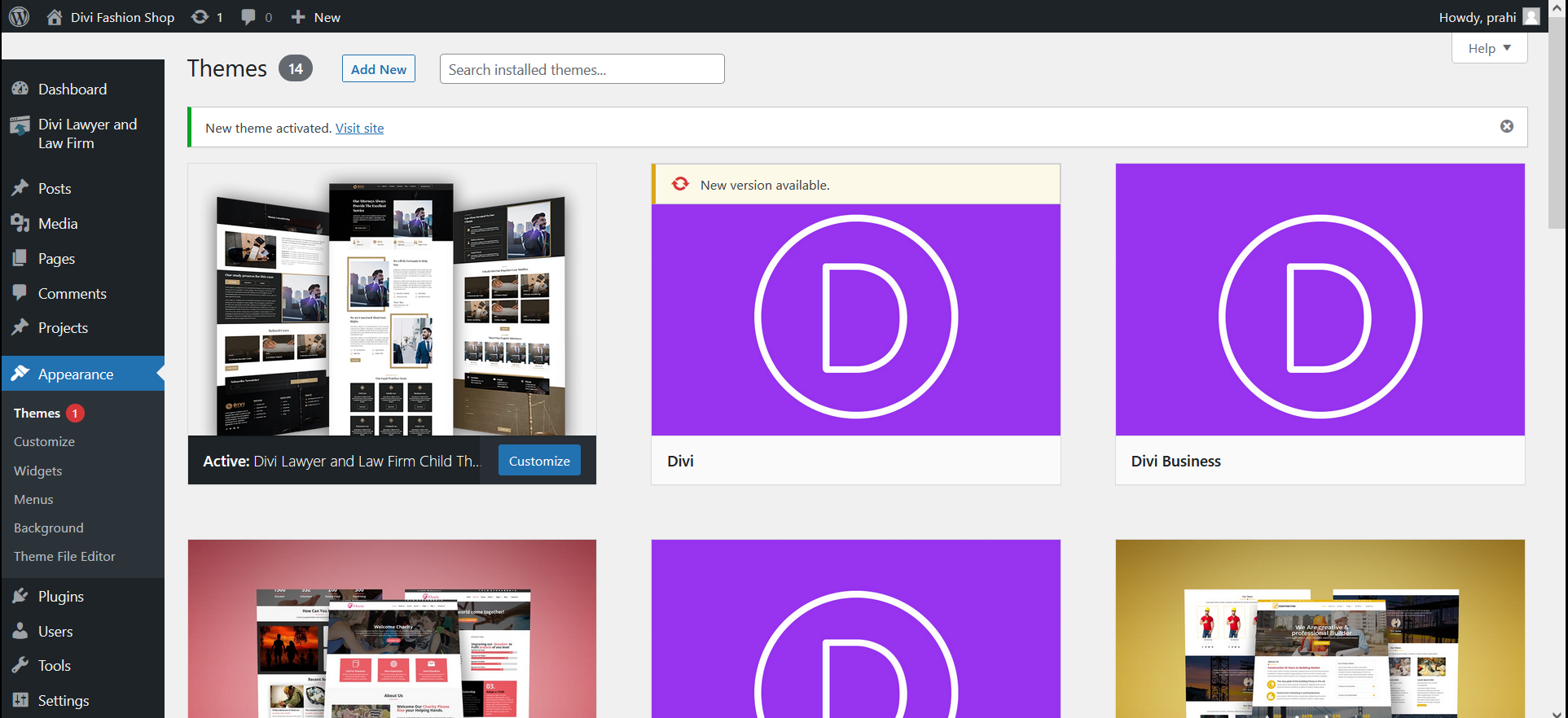Image resolution: width=1568 pixels, height=718 pixels.
Task: Go to Settings menu
Action: coord(82,700)
